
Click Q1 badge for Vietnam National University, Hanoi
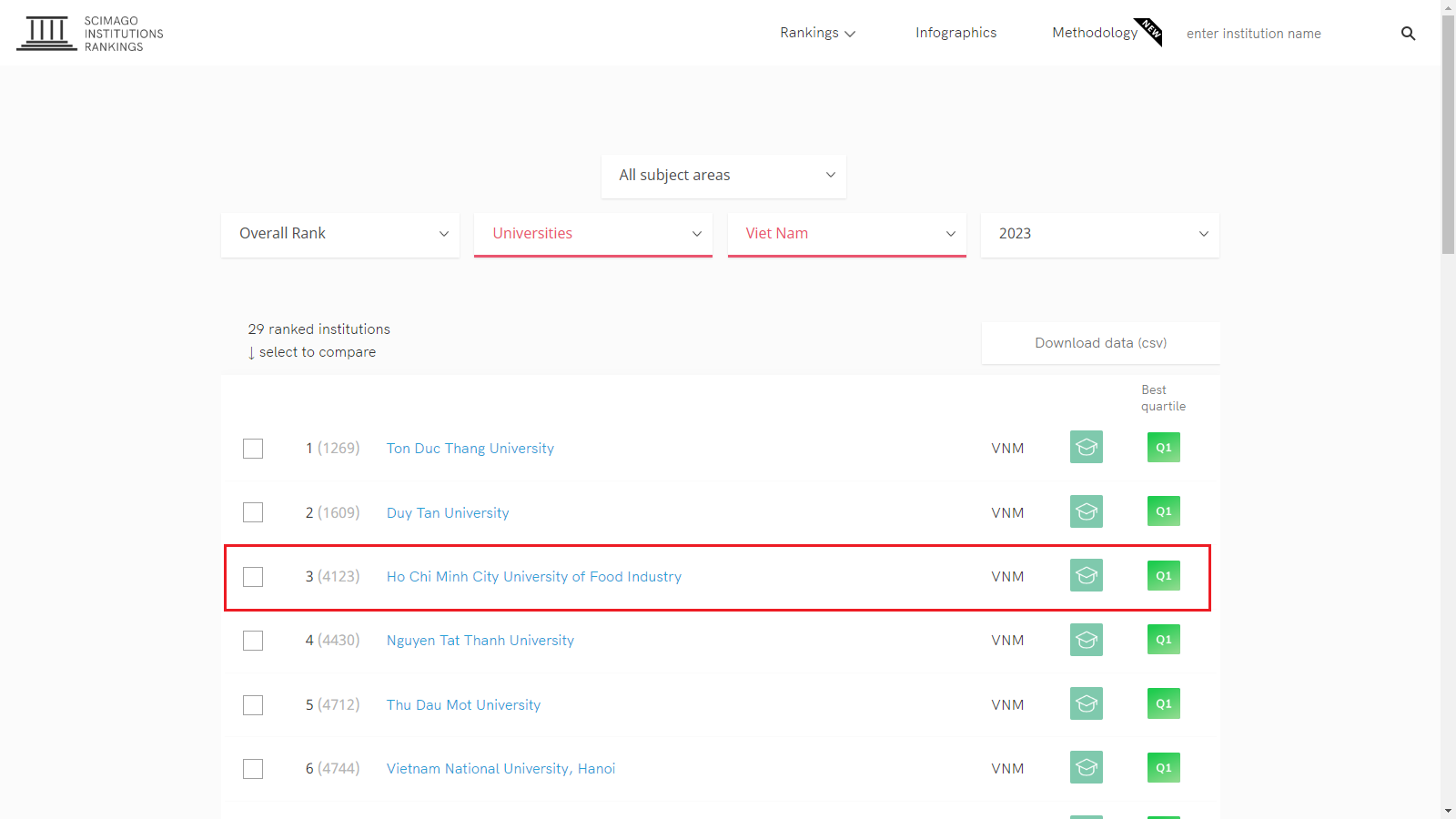pyautogui.click(x=1164, y=767)
